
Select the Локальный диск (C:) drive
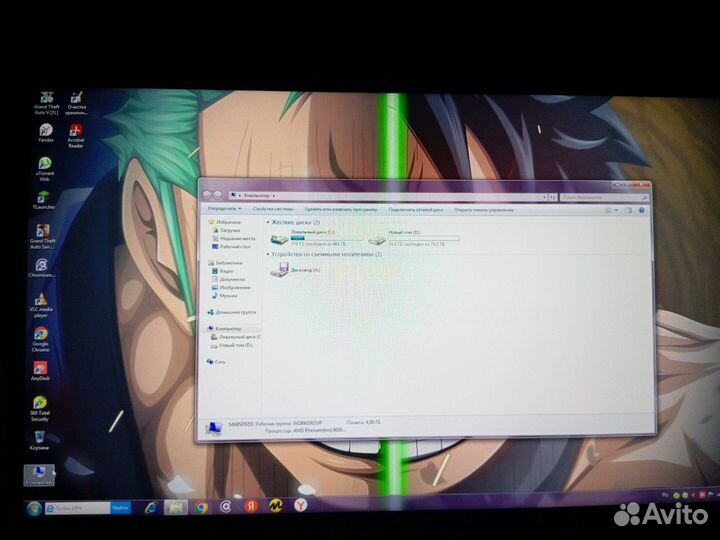point(315,238)
